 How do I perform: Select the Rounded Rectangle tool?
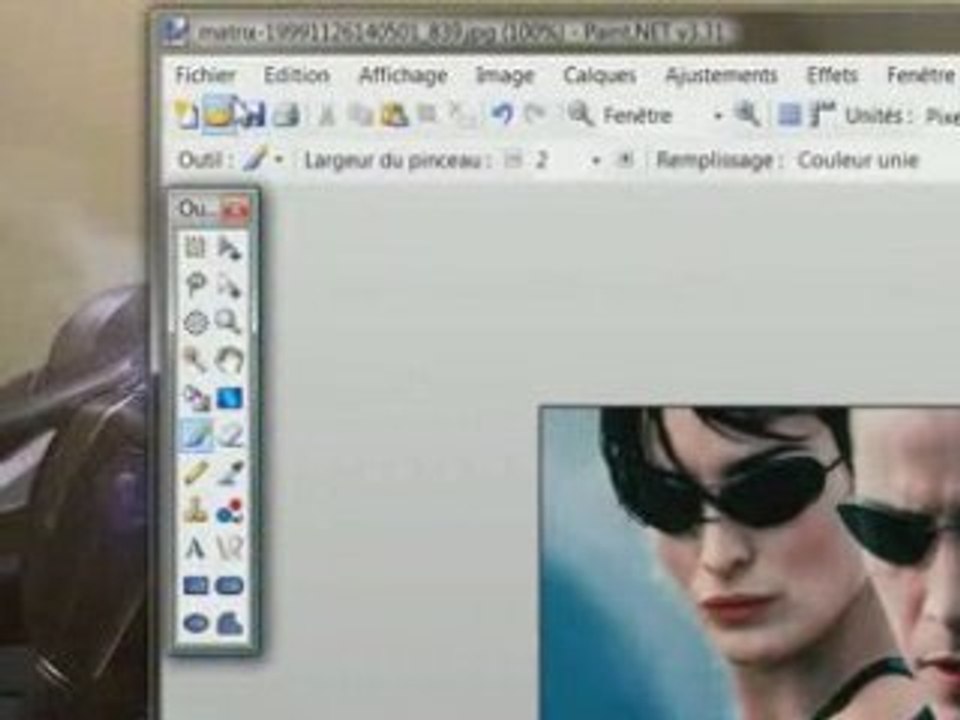click(230, 586)
